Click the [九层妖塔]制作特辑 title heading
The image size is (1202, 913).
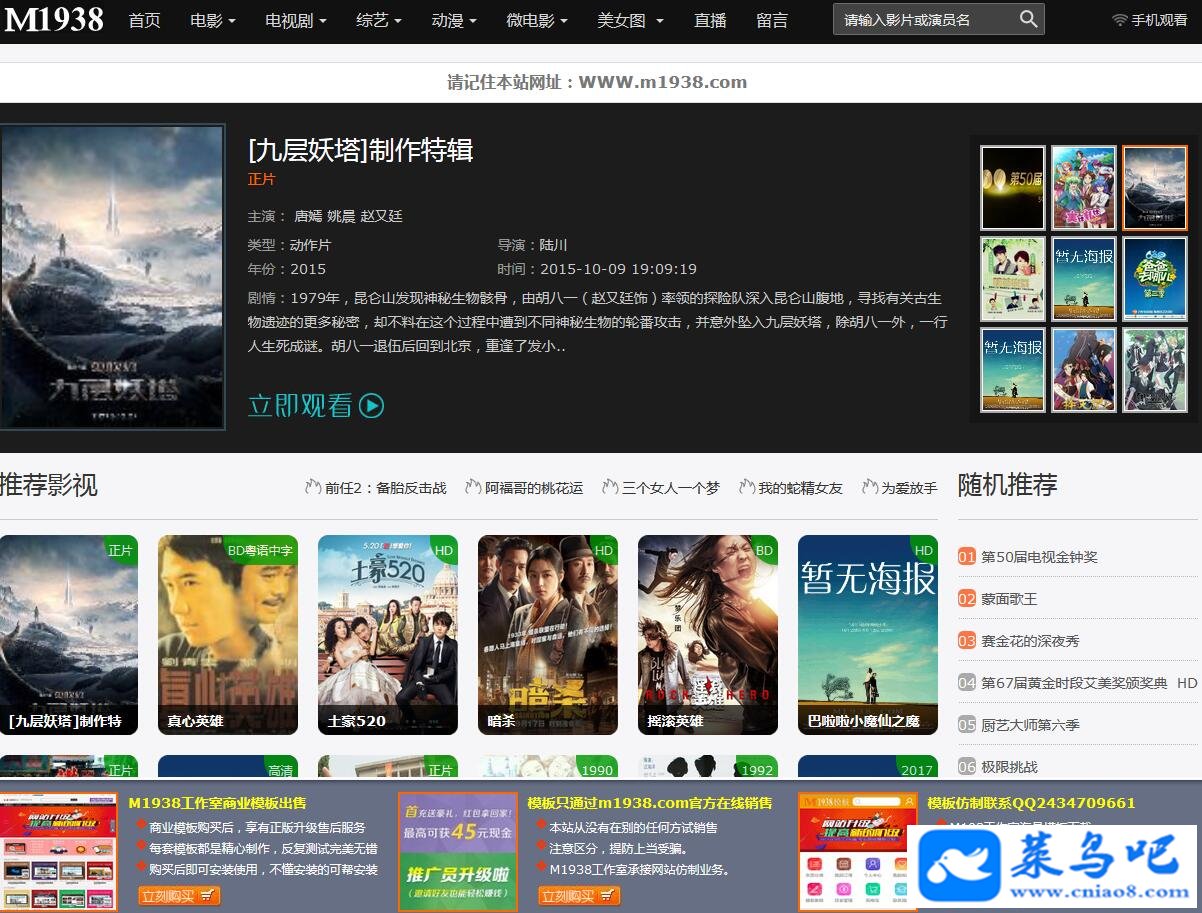tap(360, 150)
